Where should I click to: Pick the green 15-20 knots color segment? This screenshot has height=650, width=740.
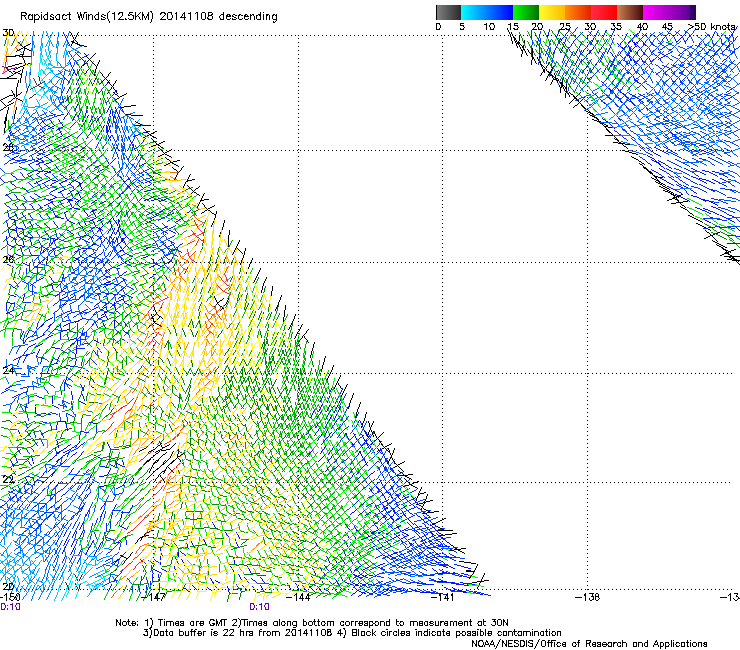pyautogui.click(x=526, y=12)
